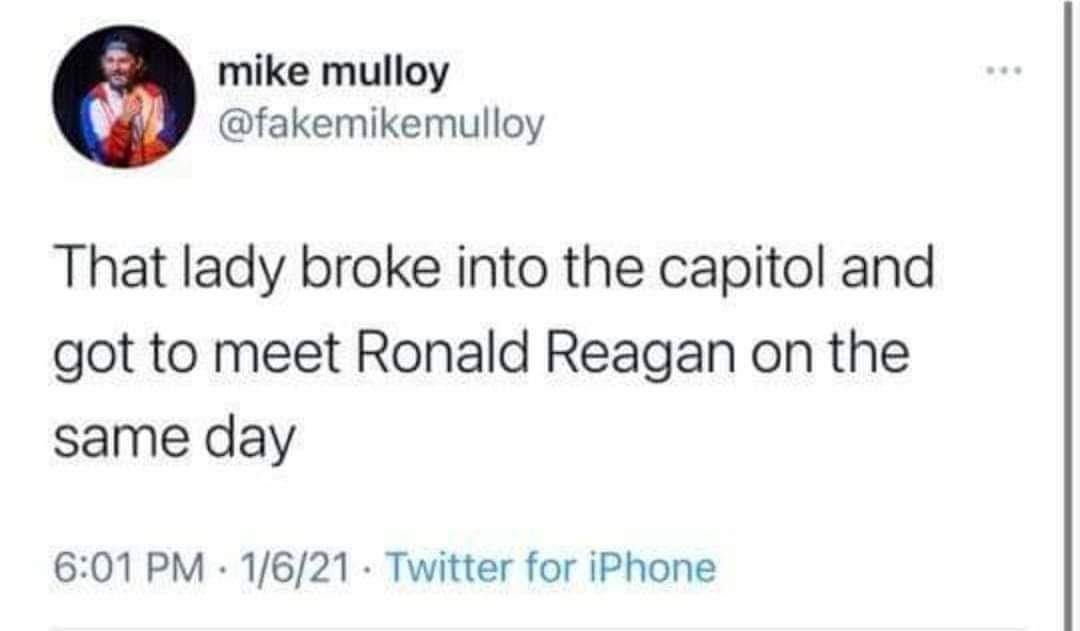1080x631 pixels.
Task: Click the @fakemikemulloy handle
Action: (380, 125)
